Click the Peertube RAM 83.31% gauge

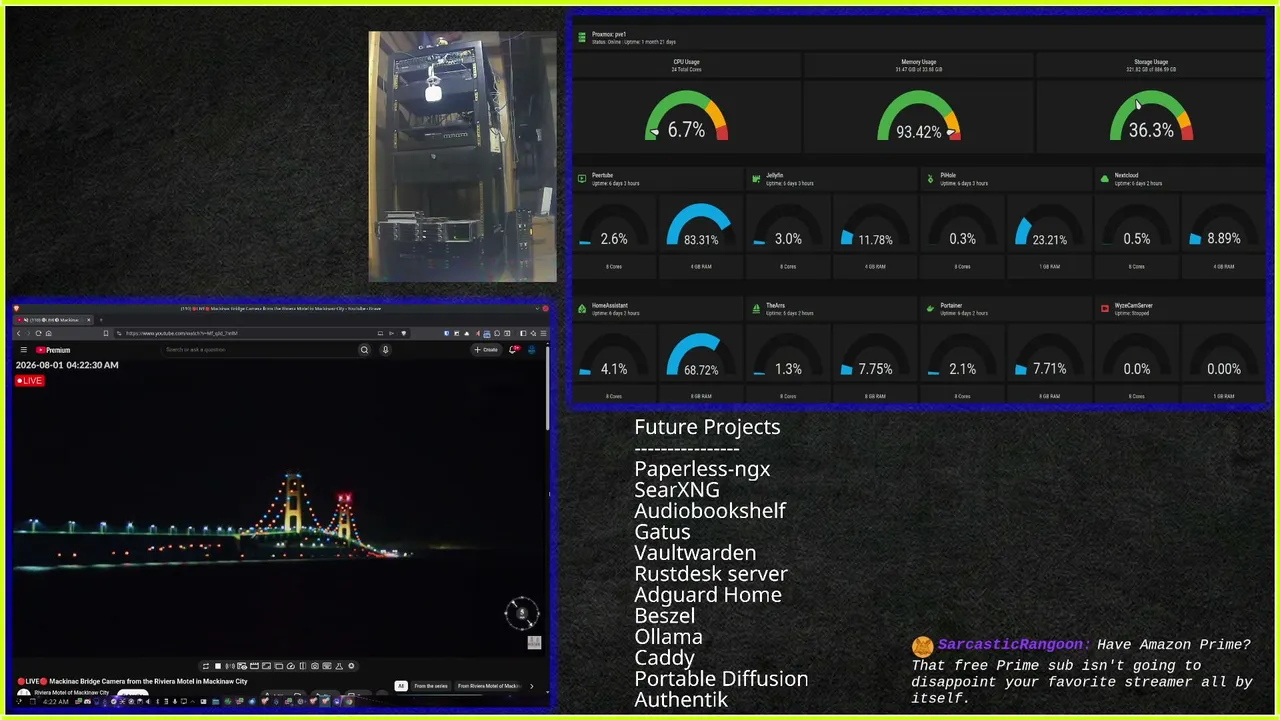(700, 226)
